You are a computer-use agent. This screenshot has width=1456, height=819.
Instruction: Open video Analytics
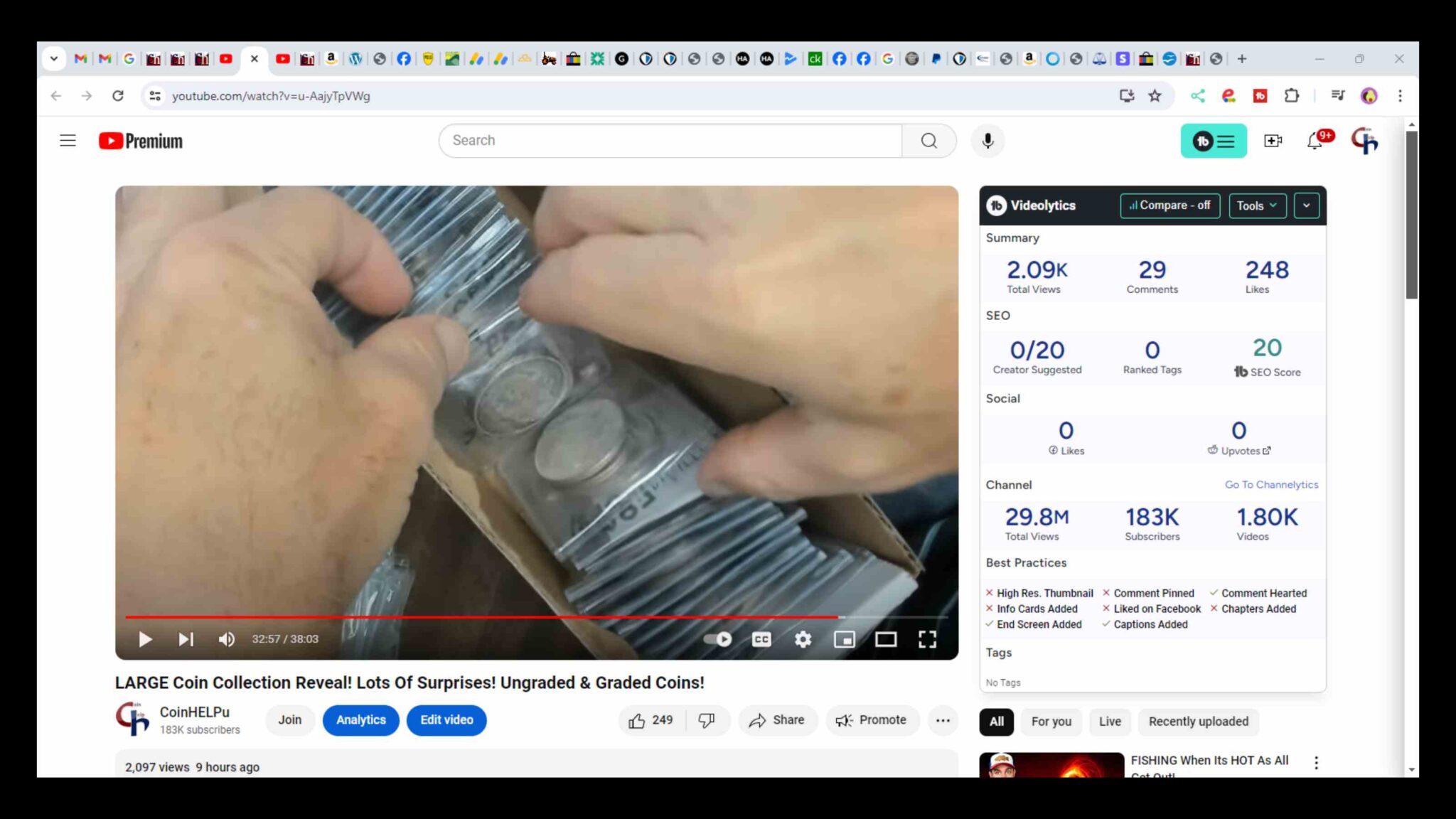point(360,720)
